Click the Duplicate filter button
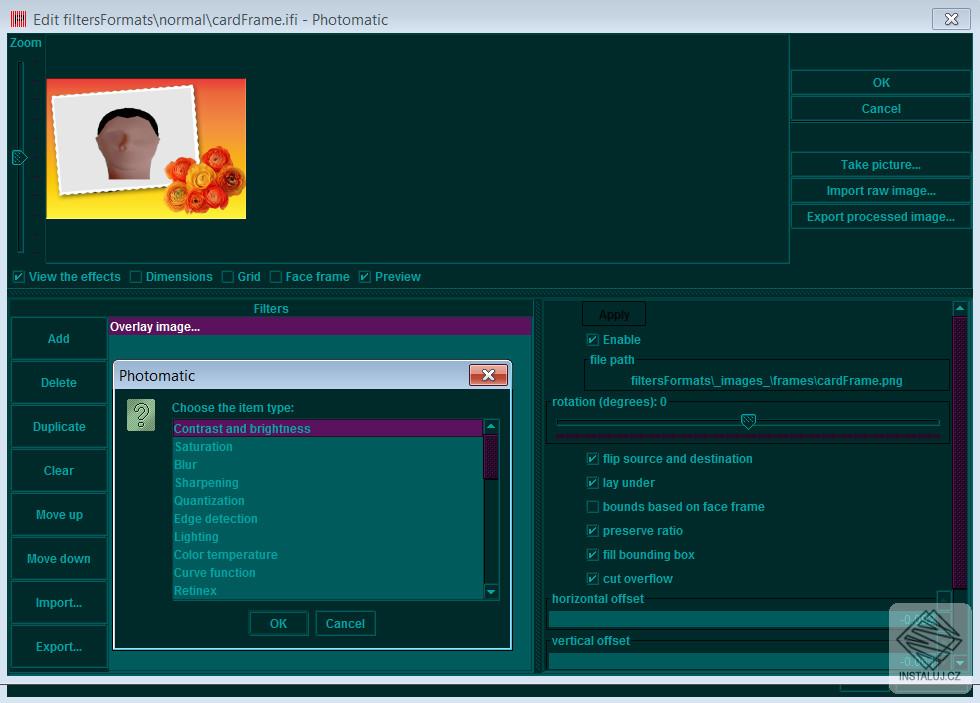Screen dimensions: 980x703 coord(59,427)
